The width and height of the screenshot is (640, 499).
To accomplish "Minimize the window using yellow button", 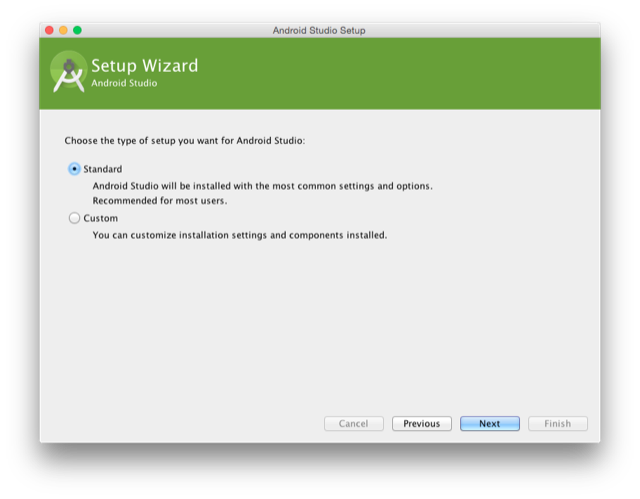I will tap(63, 30).
